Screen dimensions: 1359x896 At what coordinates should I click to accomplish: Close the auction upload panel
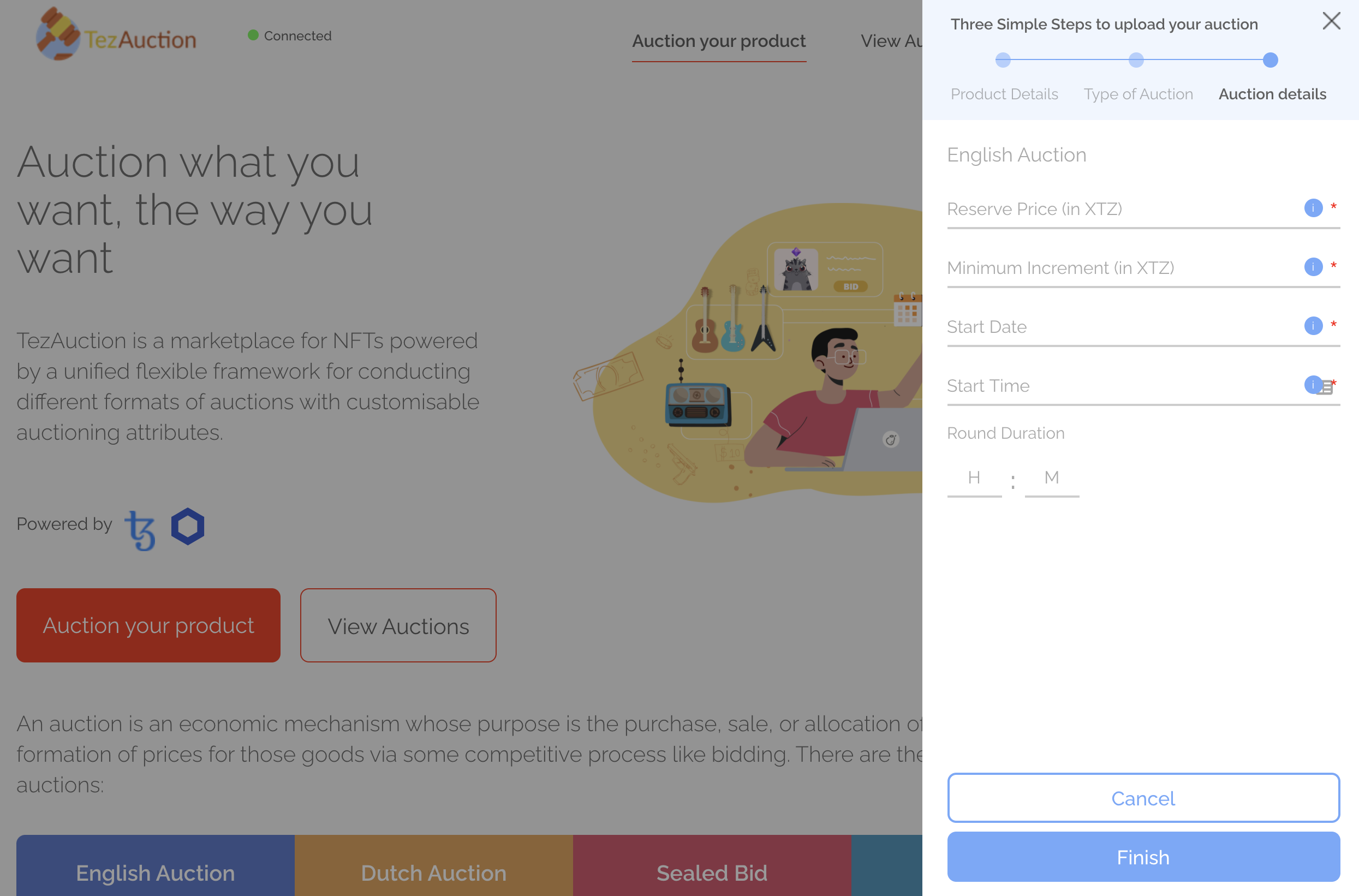pyautogui.click(x=1331, y=21)
